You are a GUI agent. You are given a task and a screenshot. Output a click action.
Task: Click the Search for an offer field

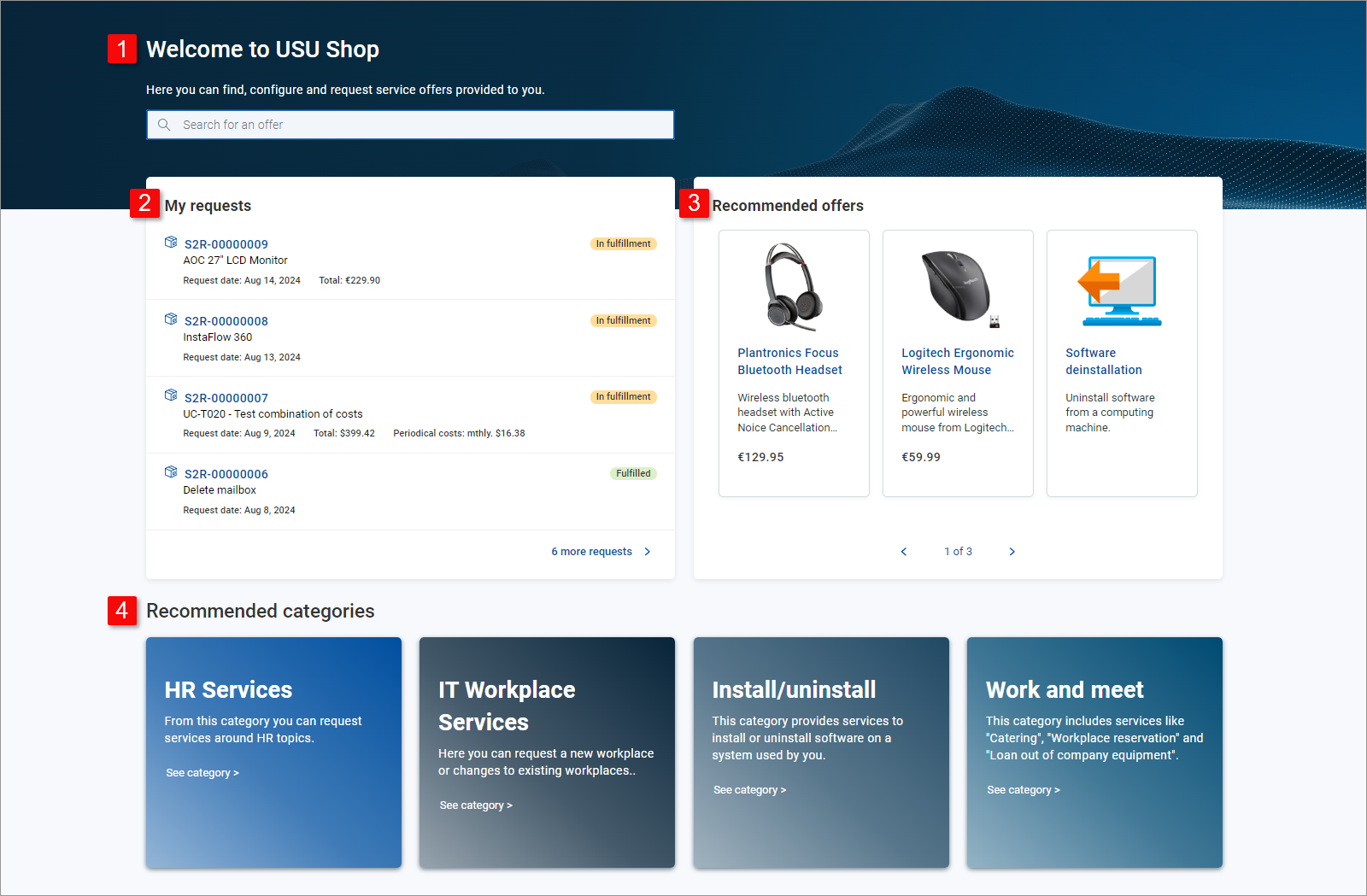(x=410, y=125)
